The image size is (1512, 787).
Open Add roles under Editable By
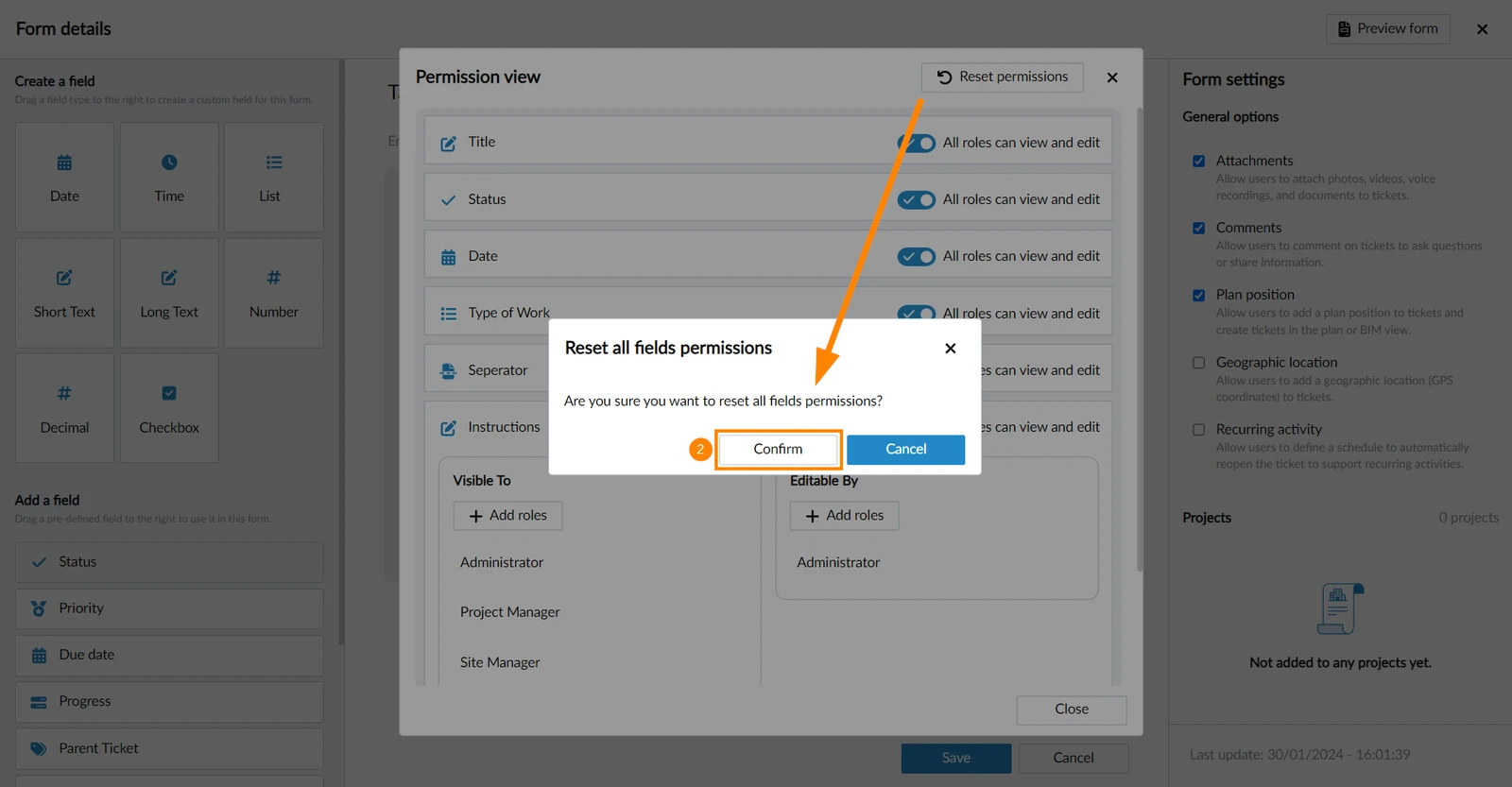point(844,516)
